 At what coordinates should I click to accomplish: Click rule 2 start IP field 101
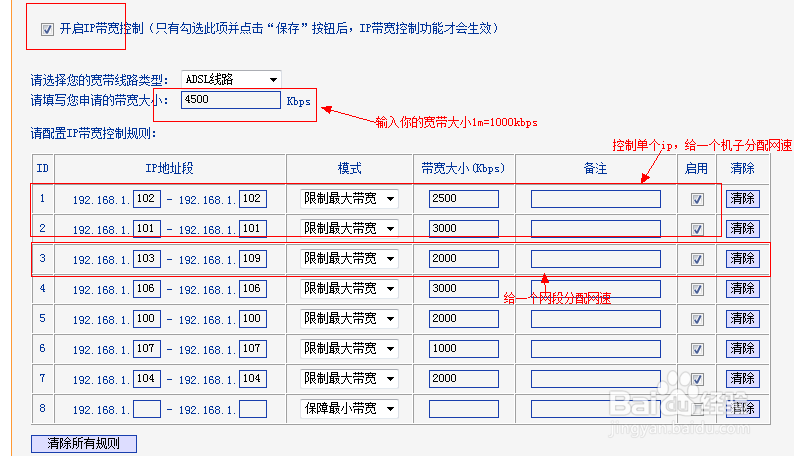pyautogui.click(x=147, y=229)
